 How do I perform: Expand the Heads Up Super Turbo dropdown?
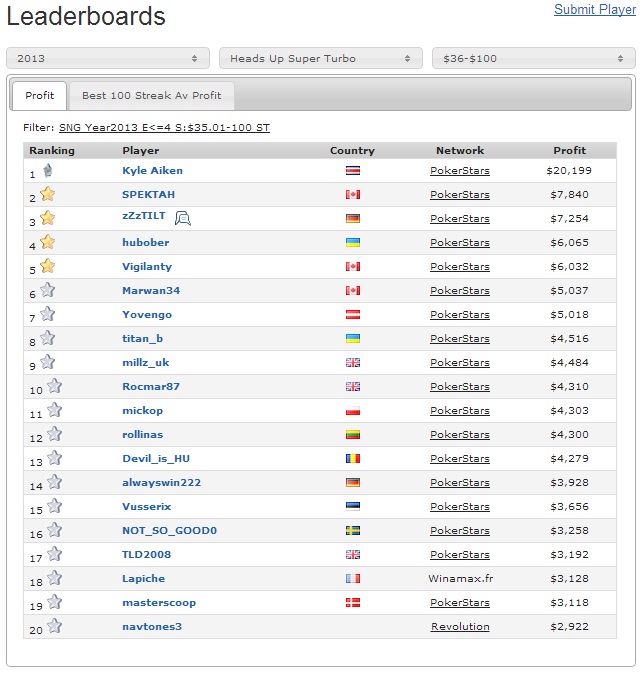click(320, 59)
